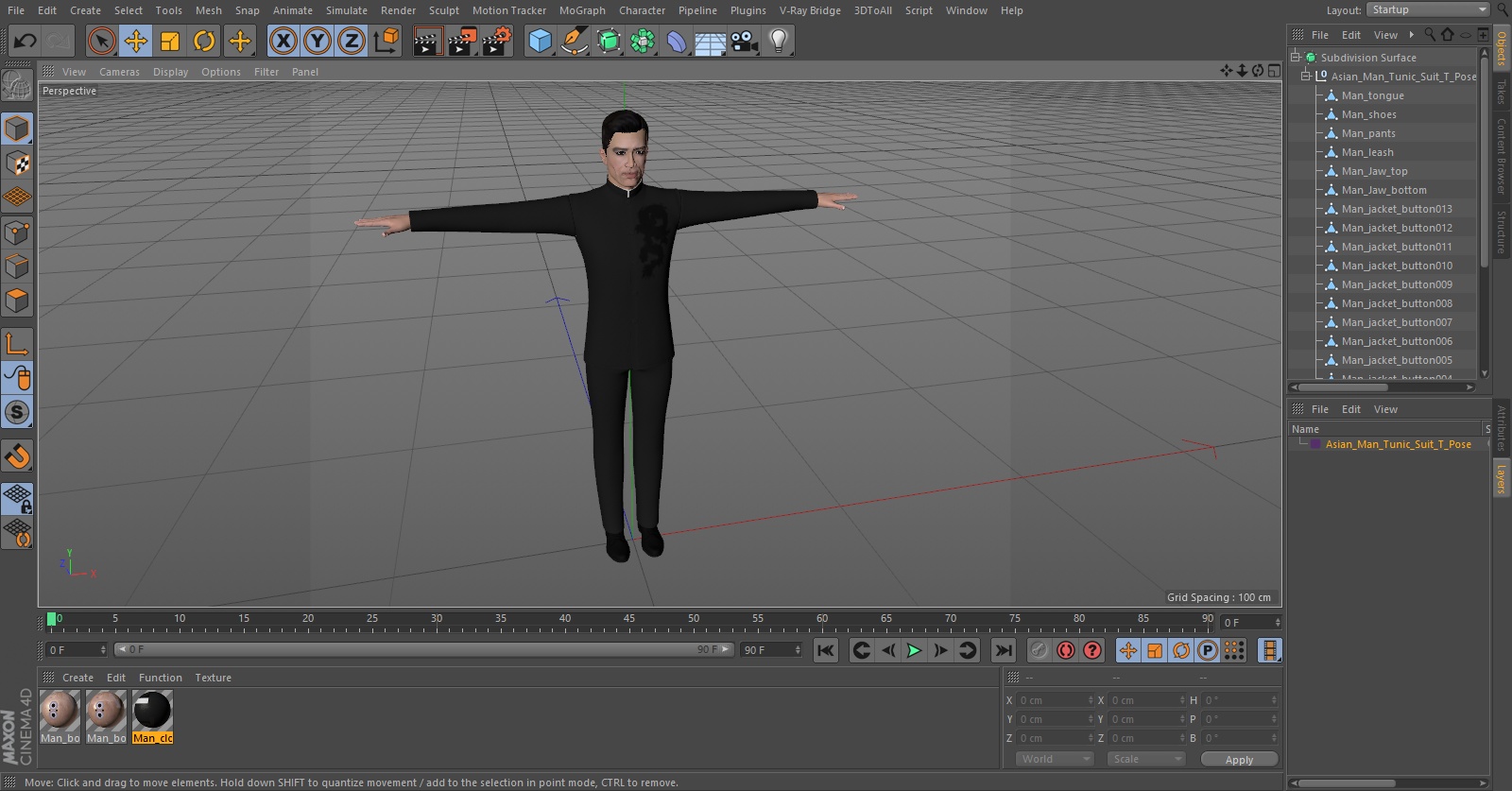The width and height of the screenshot is (1512, 791).
Task: Activate the Scale tool
Action: click(170, 41)
